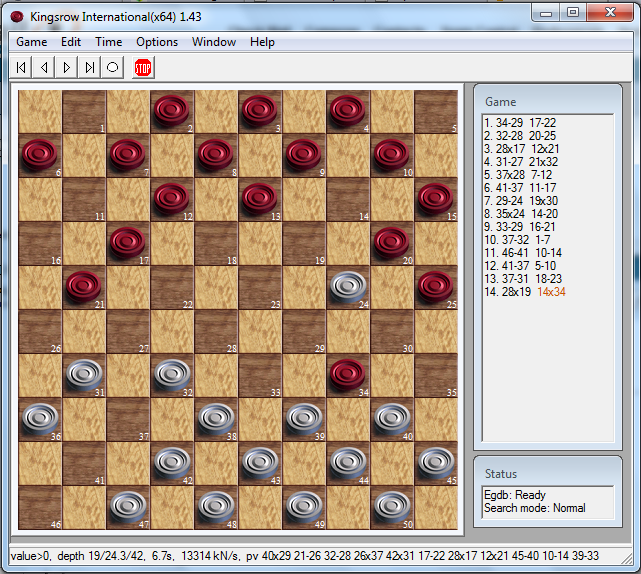This screenshot has height=574, width=641.
Task: Select highlighted move 14x34 in game list
Action: [551, 292]
